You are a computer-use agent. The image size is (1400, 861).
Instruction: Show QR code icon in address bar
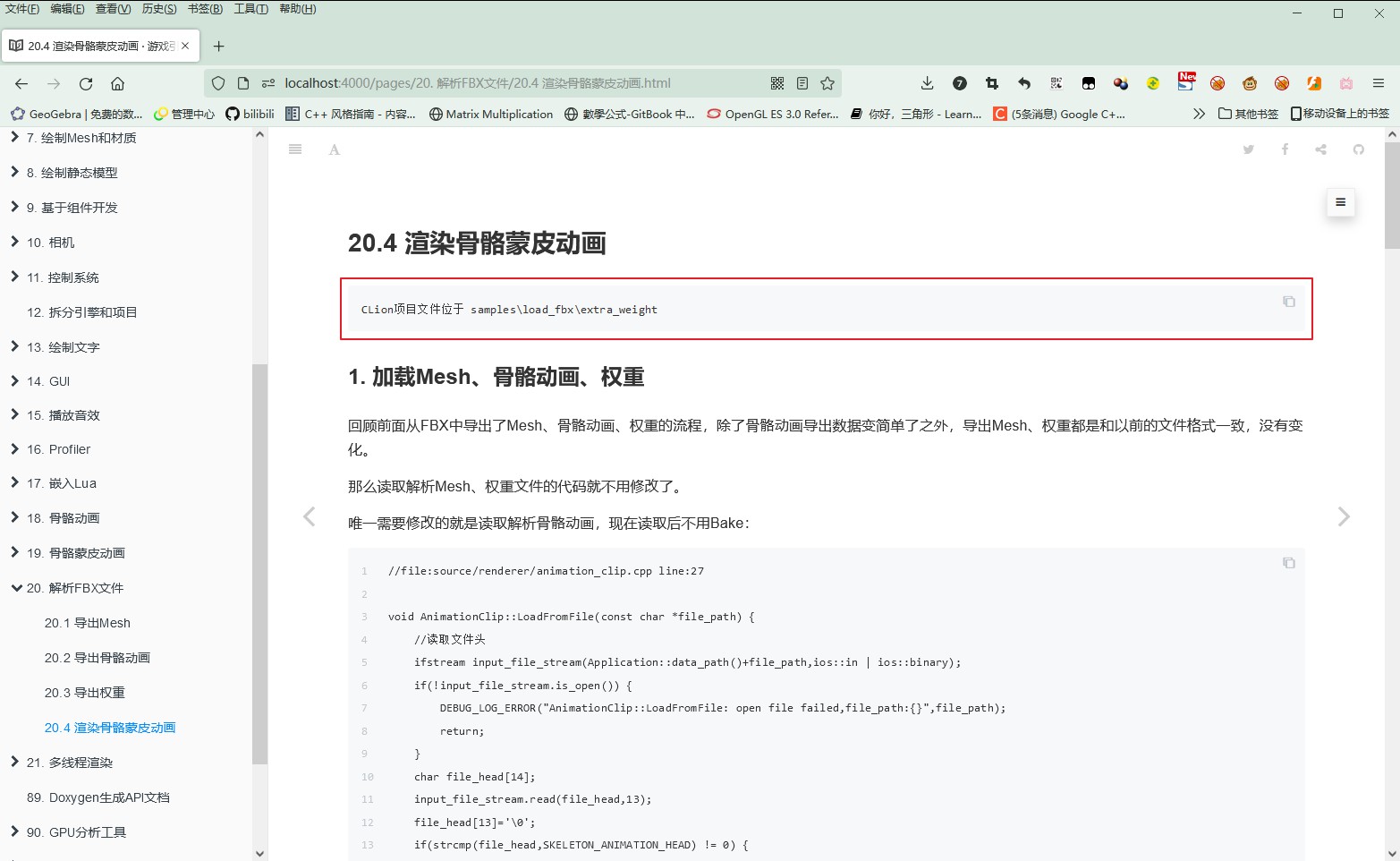pos(777,83)
